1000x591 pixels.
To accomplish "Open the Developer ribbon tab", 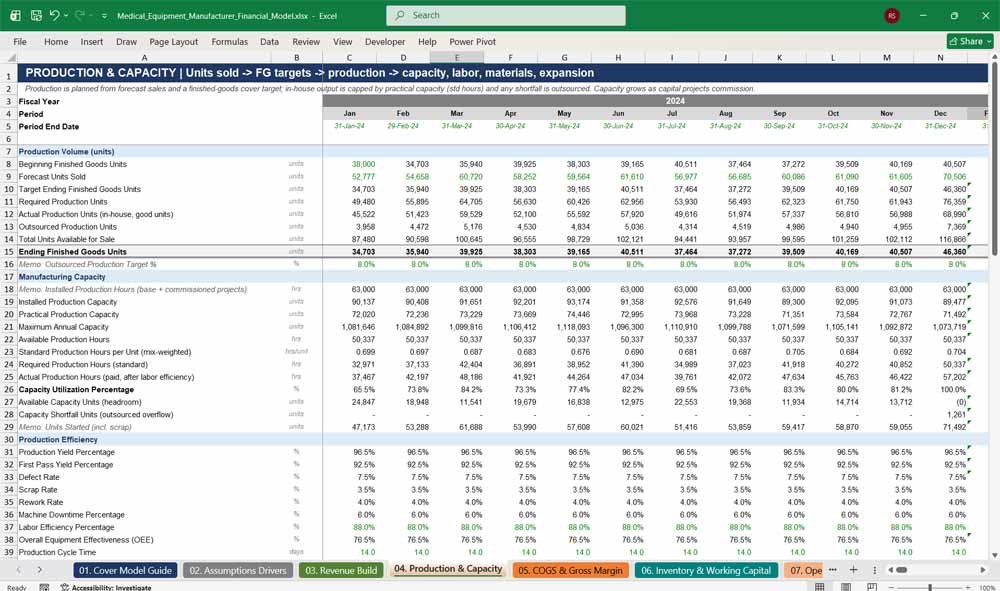I will tap(385, 41).
